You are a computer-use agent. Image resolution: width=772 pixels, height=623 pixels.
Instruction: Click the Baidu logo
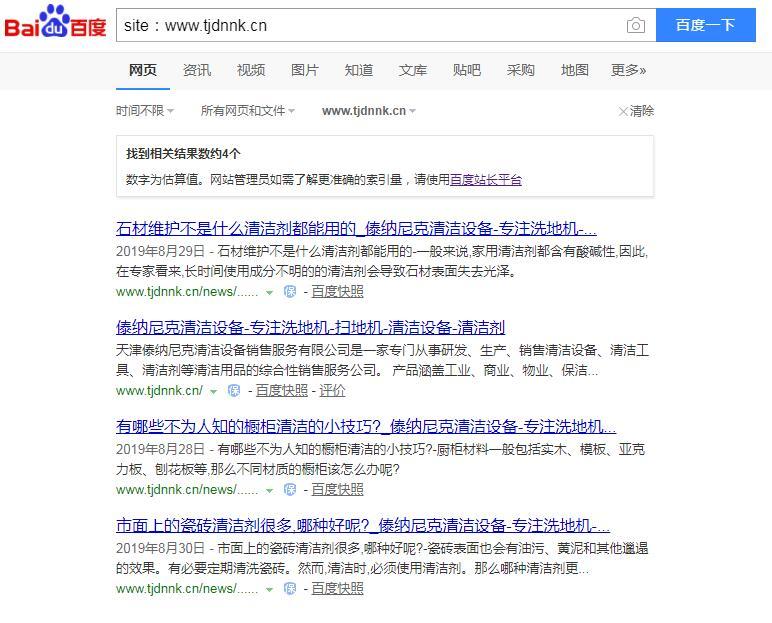[56, 22]
